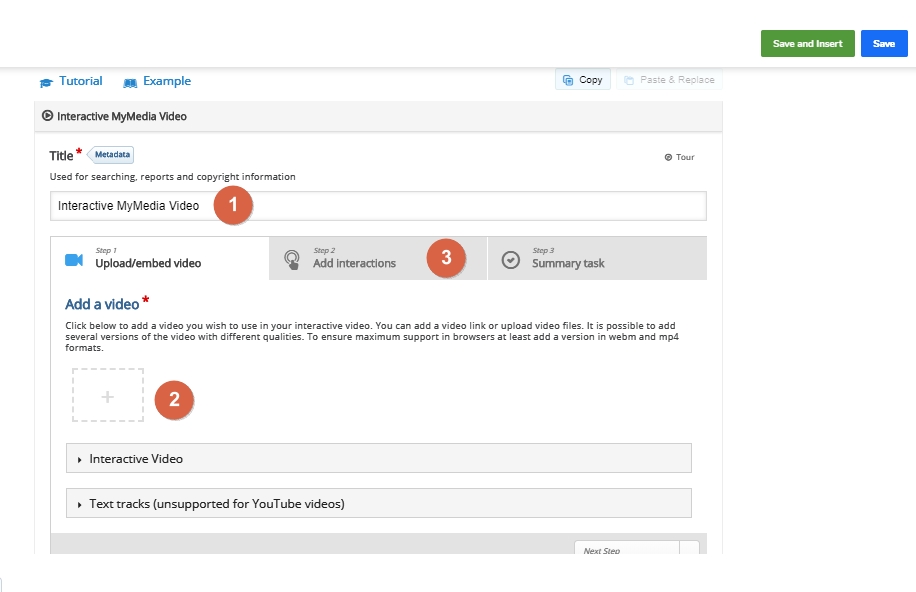Image resolution: width=916 pixels, height=592 pixels.
Task: Click the Copy clipboard icon
Action: pos(567,80)
